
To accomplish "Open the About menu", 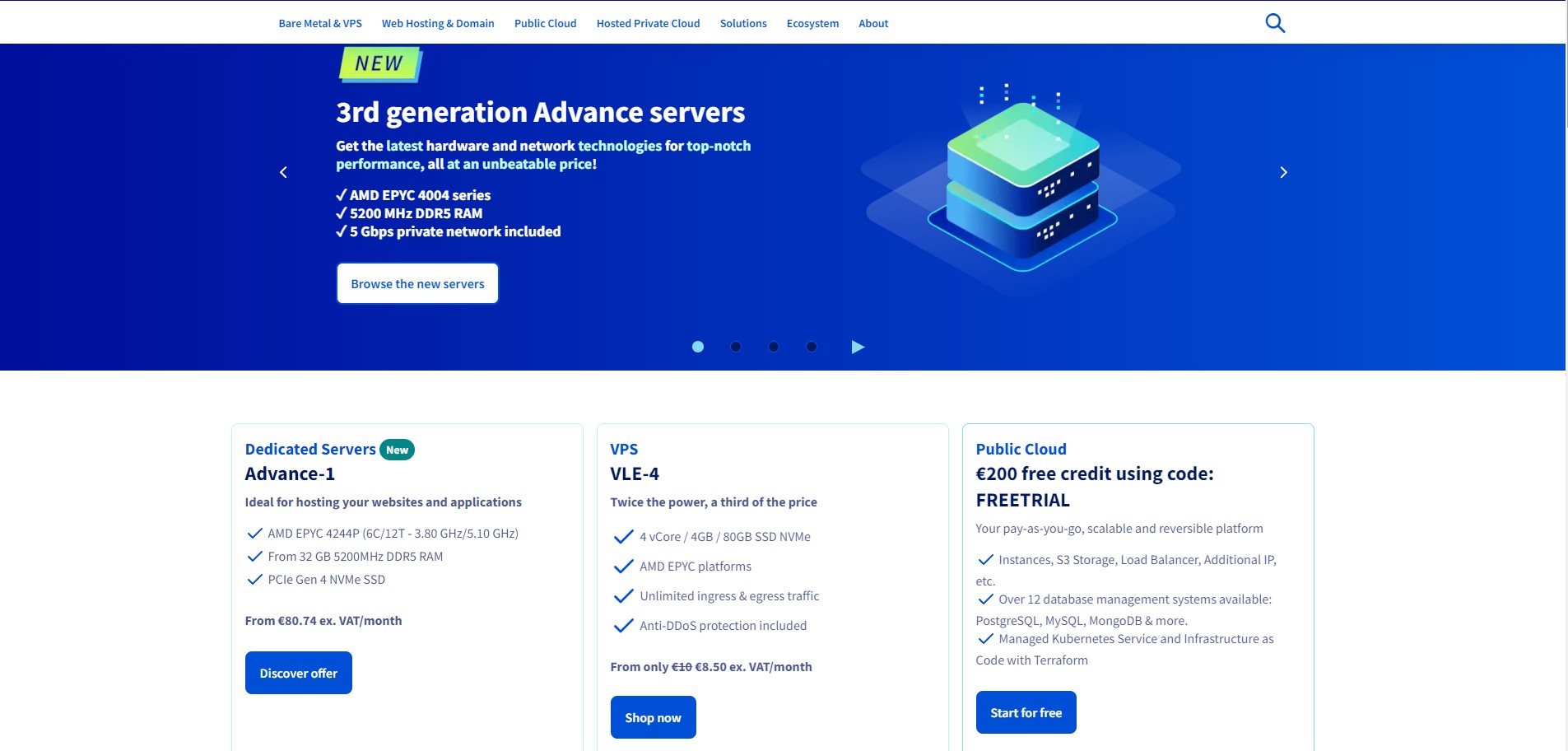I will coord(873,23).
